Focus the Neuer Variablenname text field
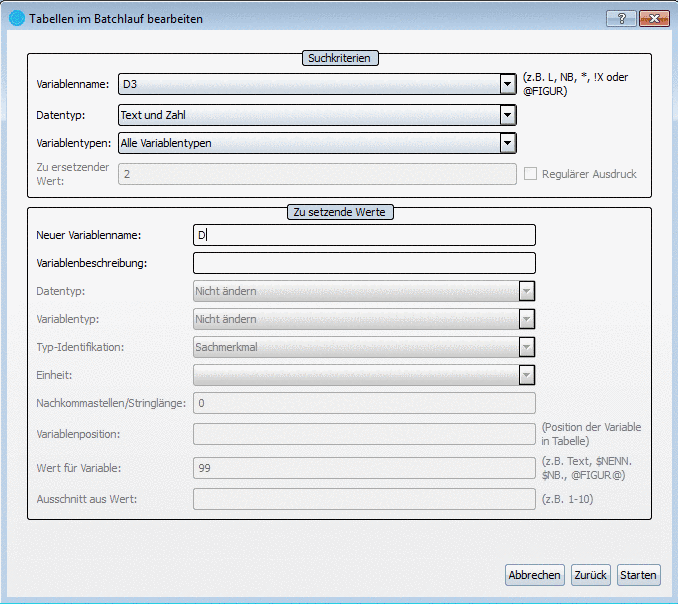This screenshot has width=678, height=604. (x=364, y=235)
